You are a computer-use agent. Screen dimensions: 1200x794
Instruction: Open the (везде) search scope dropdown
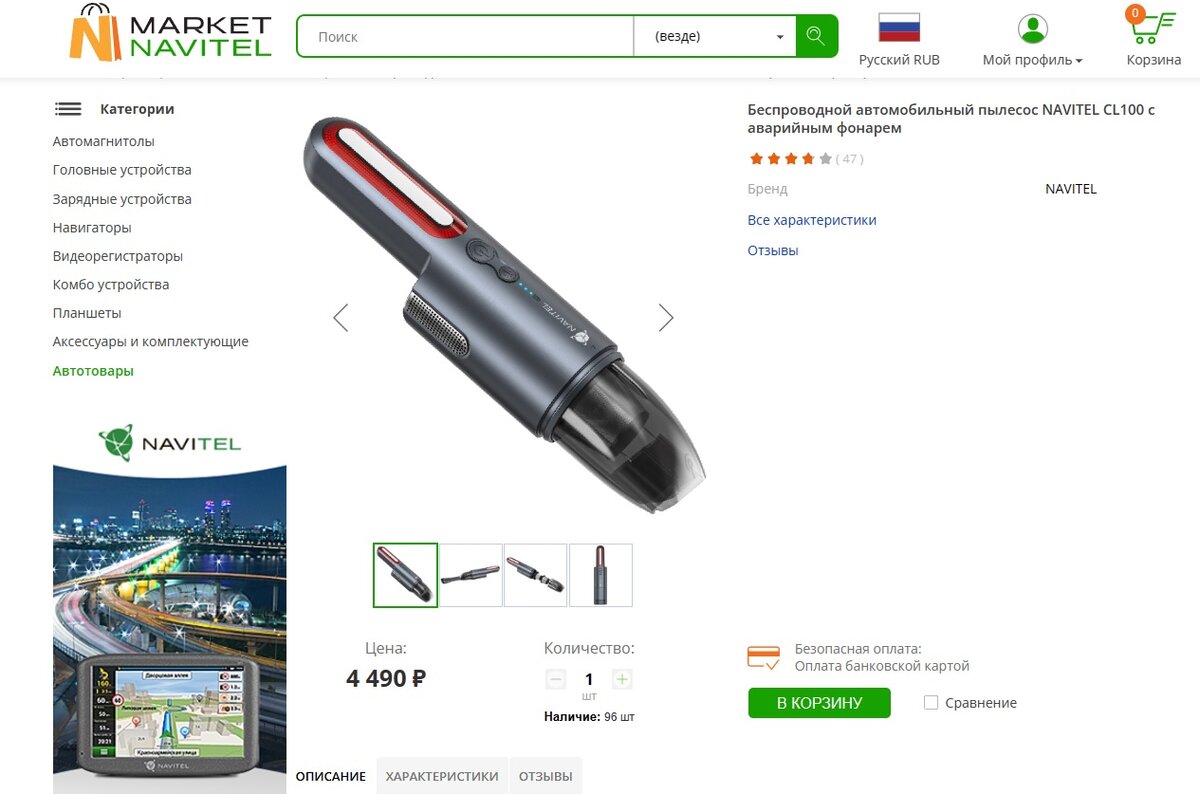click(x=715, y=37)
